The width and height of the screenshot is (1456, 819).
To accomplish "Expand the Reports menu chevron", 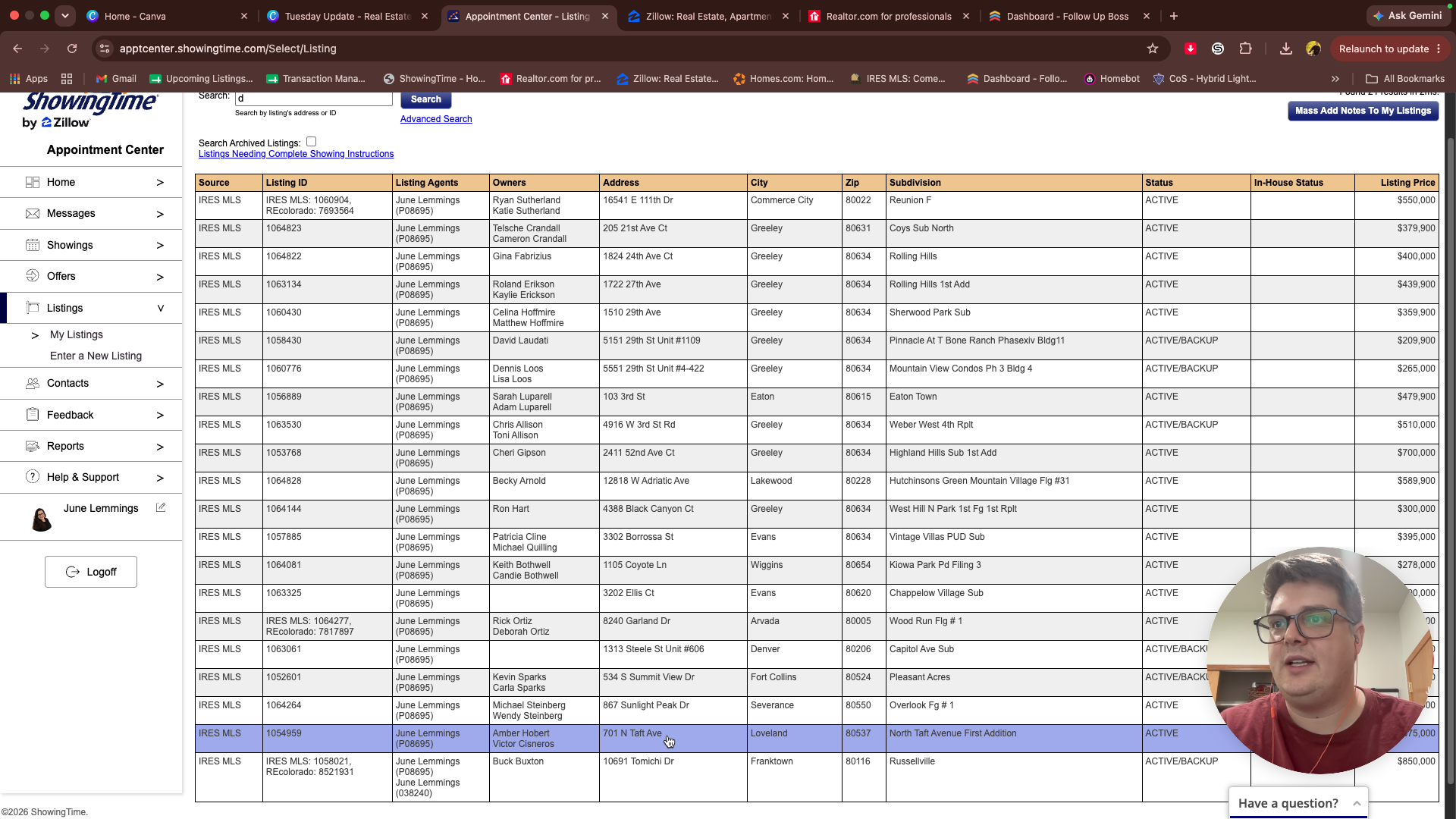I will [x=160, y=447].
